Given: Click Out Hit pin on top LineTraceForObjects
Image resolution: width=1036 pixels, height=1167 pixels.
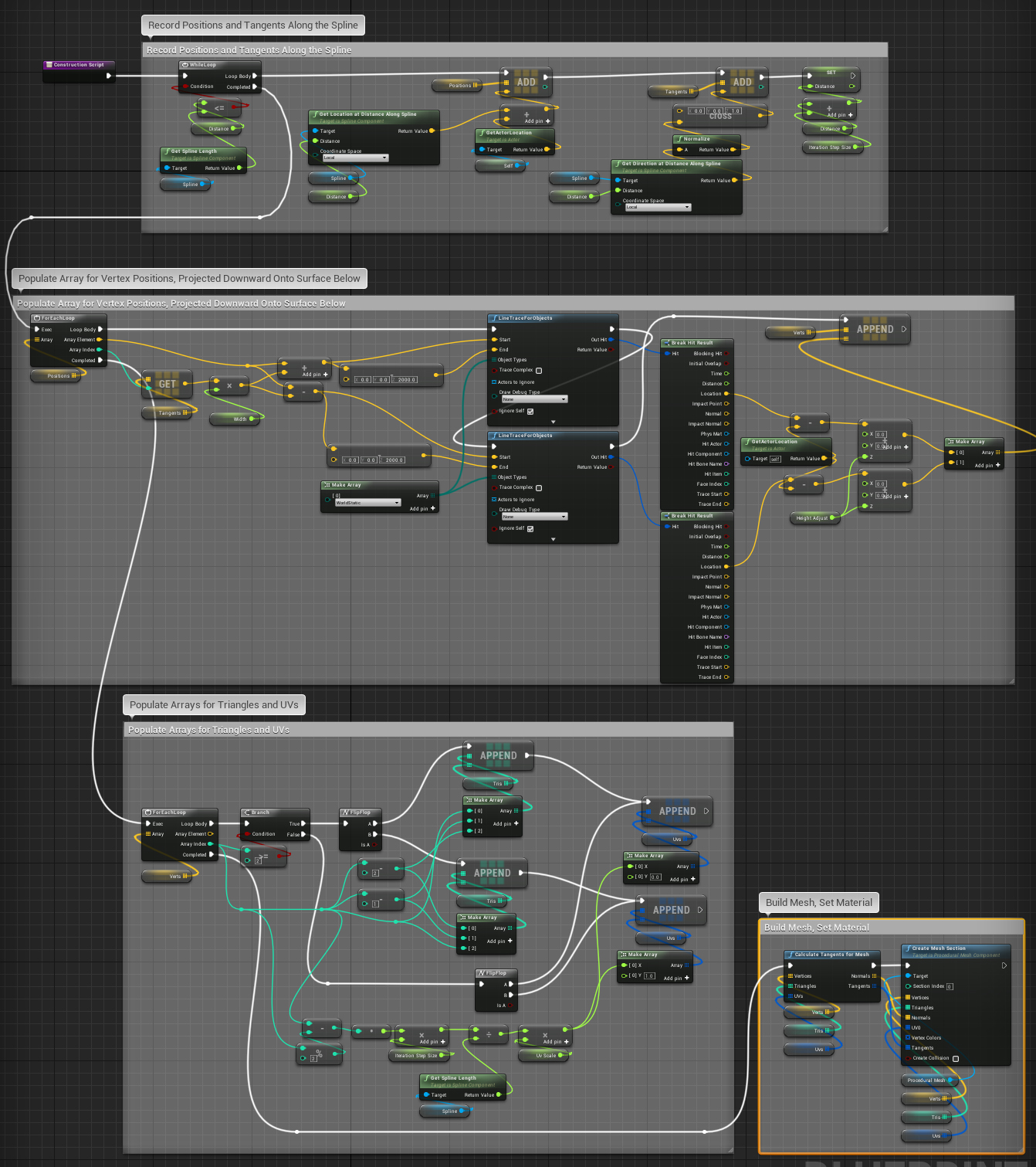Looking at the screenshot, I should (611, 339).
